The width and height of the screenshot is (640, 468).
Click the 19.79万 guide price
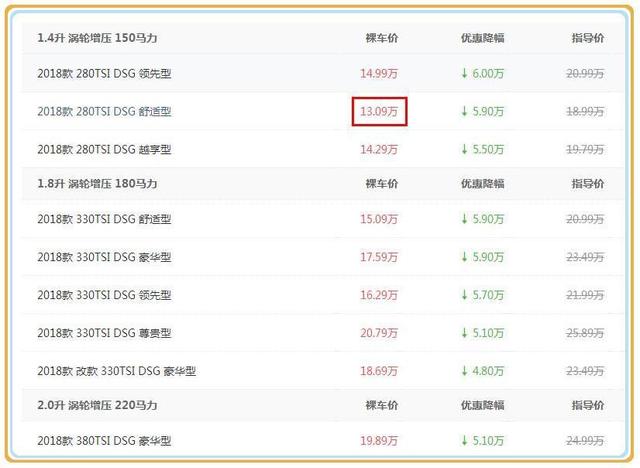coord(585,149)
